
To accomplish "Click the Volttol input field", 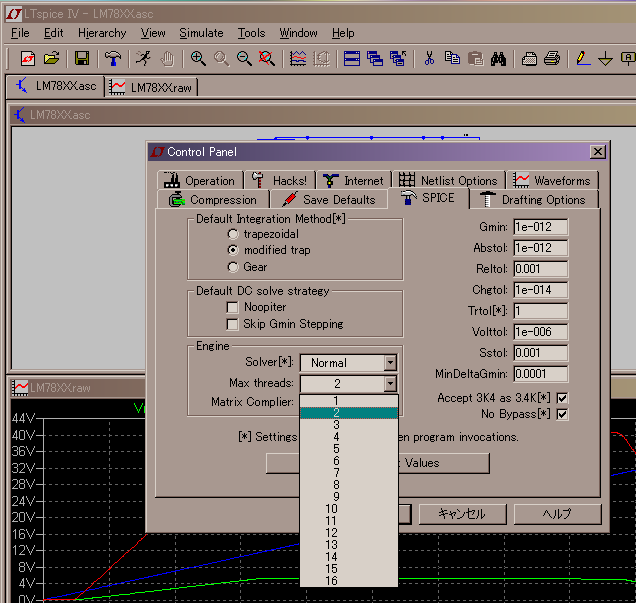I will [x=541, y=332].
